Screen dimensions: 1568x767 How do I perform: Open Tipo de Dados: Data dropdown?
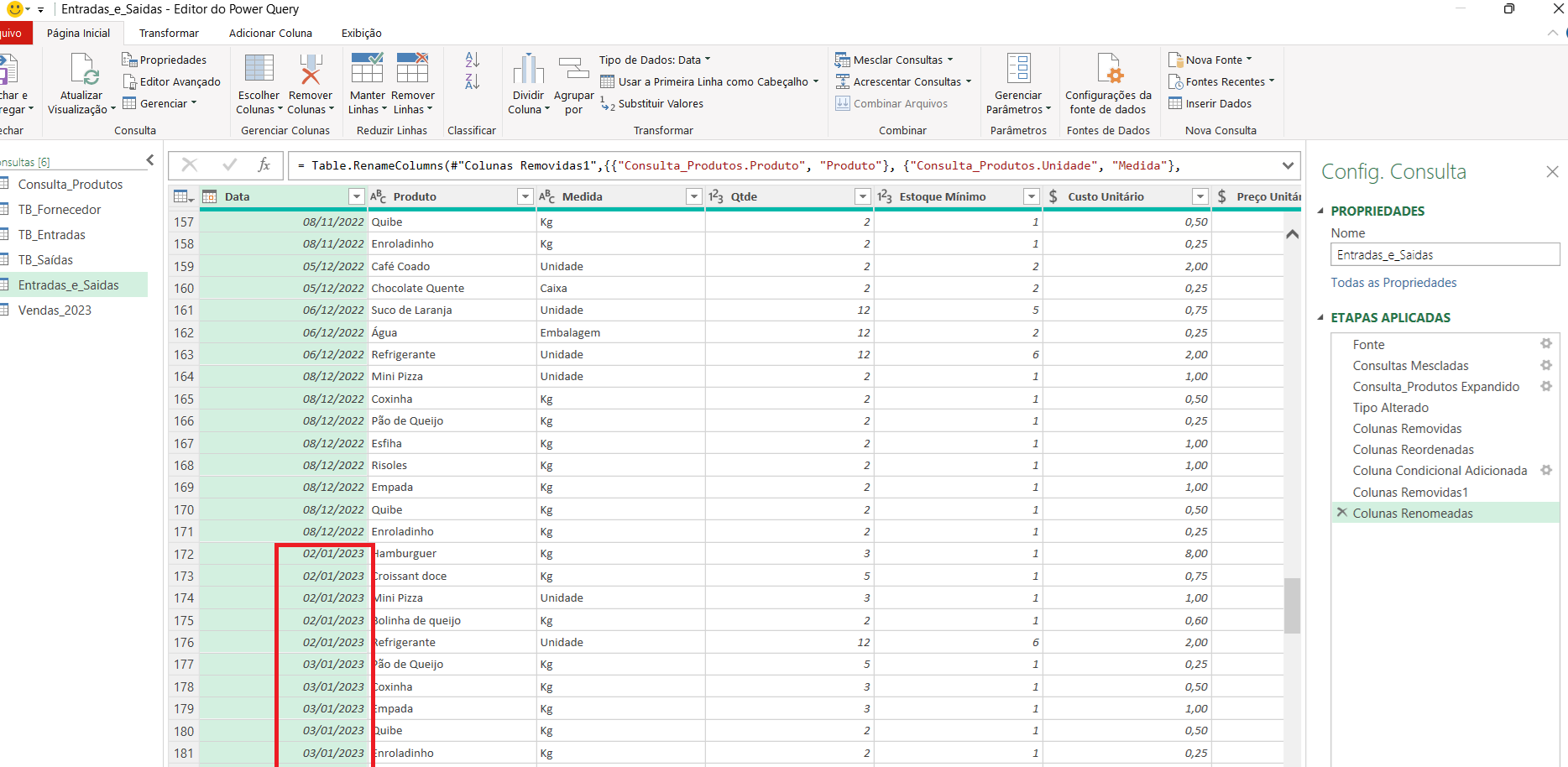[x=655, y=60]
